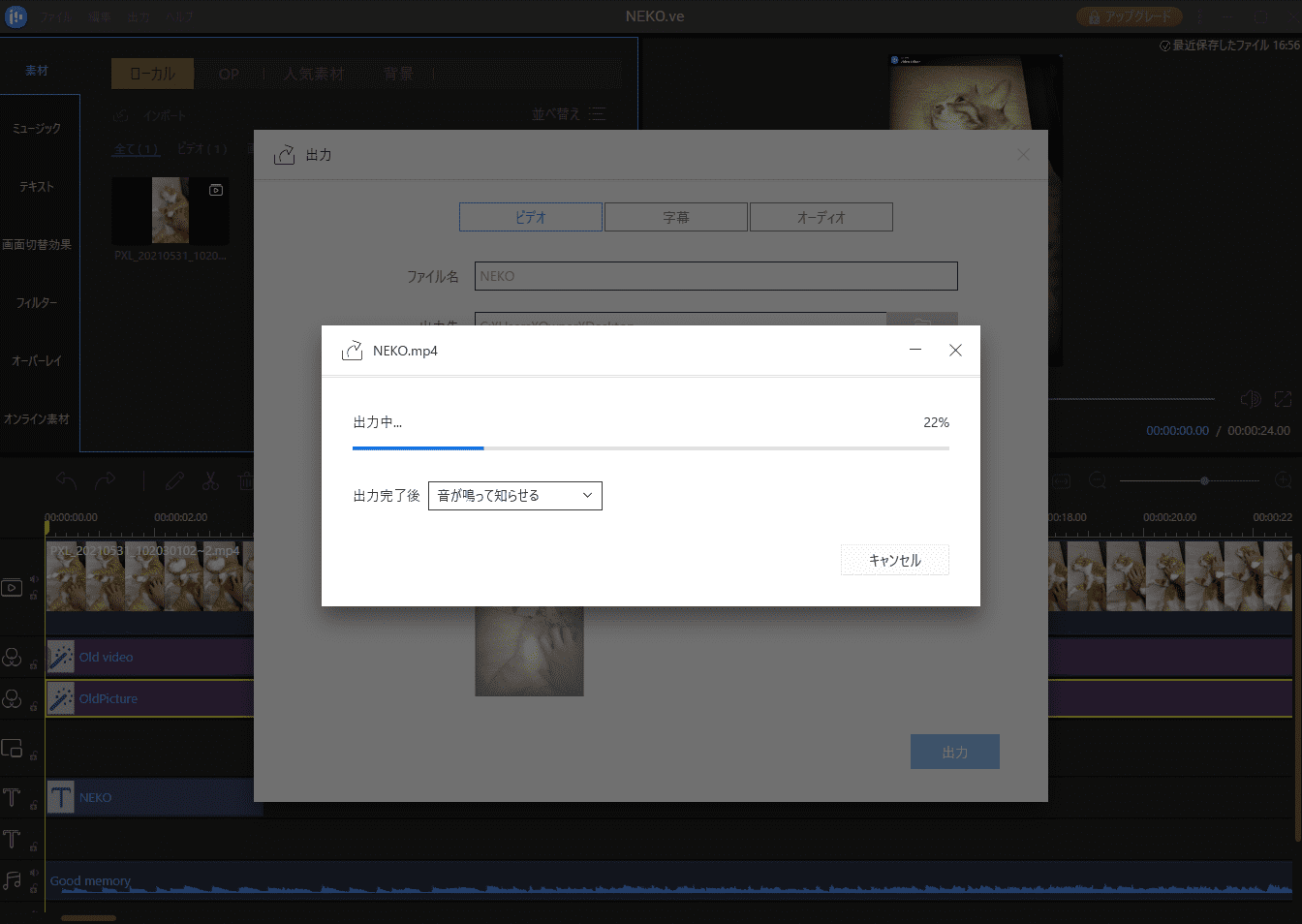1302x924 pixels.
Task: Click the timeline horizontal scrollbar thumb
Action: coord(88,917)
